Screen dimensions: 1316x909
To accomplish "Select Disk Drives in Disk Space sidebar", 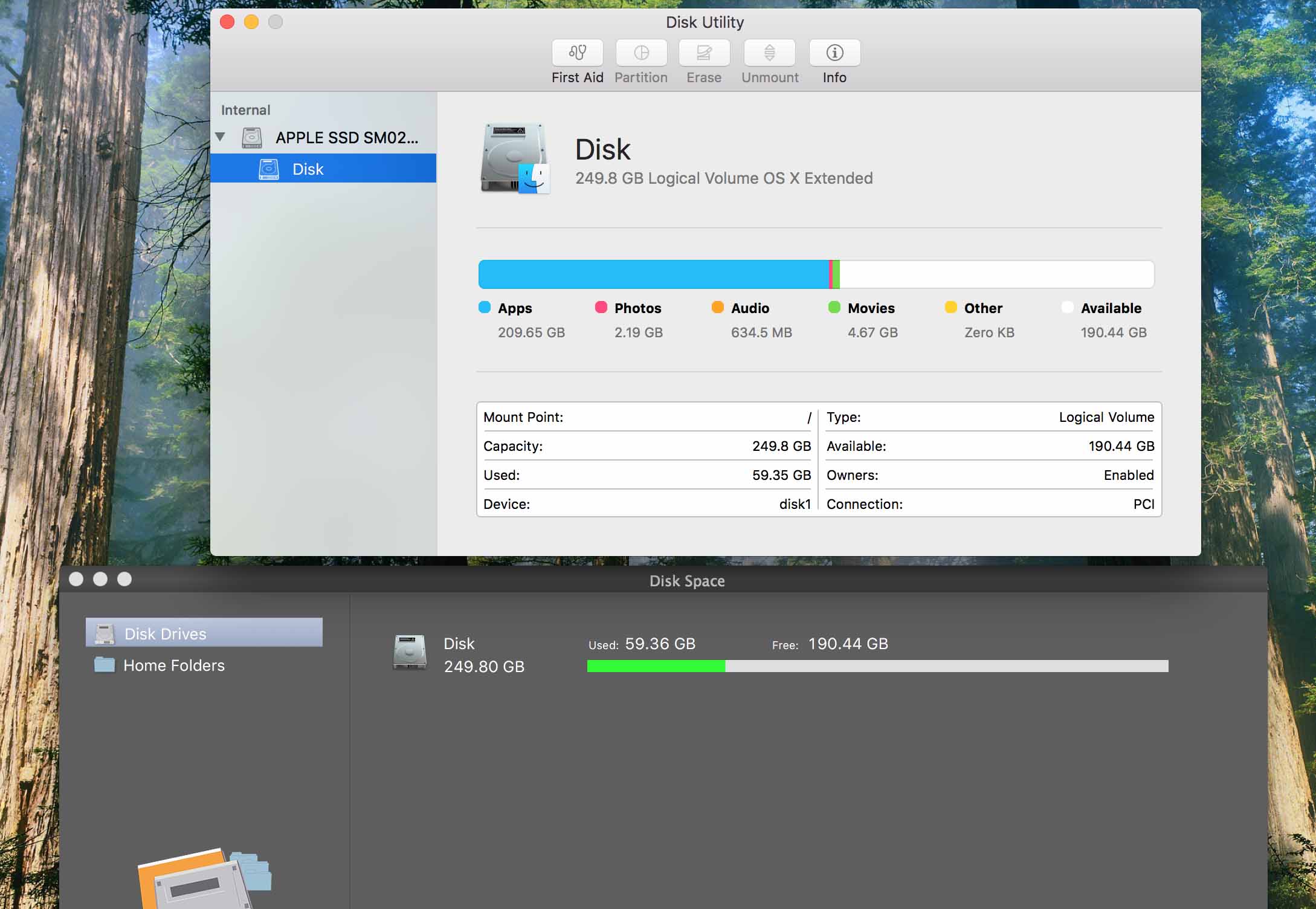I will coord(204,633).
